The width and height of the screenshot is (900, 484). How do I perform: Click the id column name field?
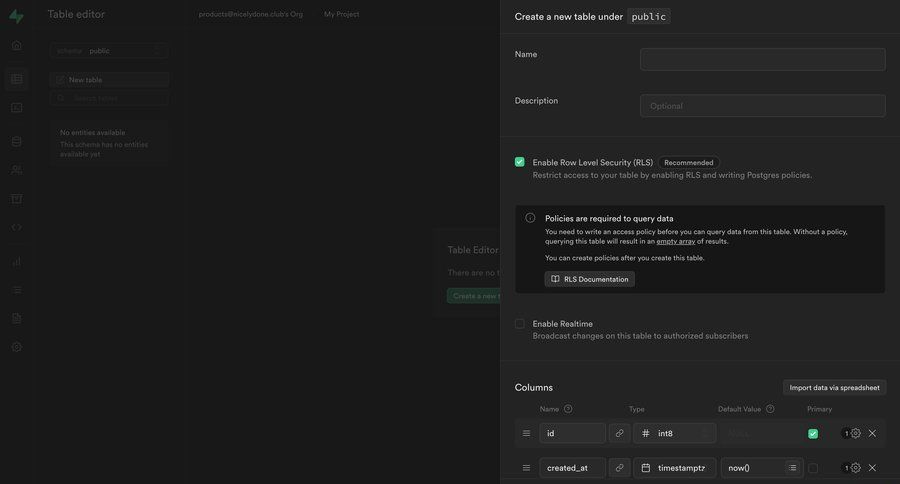(x=572, y=433)
